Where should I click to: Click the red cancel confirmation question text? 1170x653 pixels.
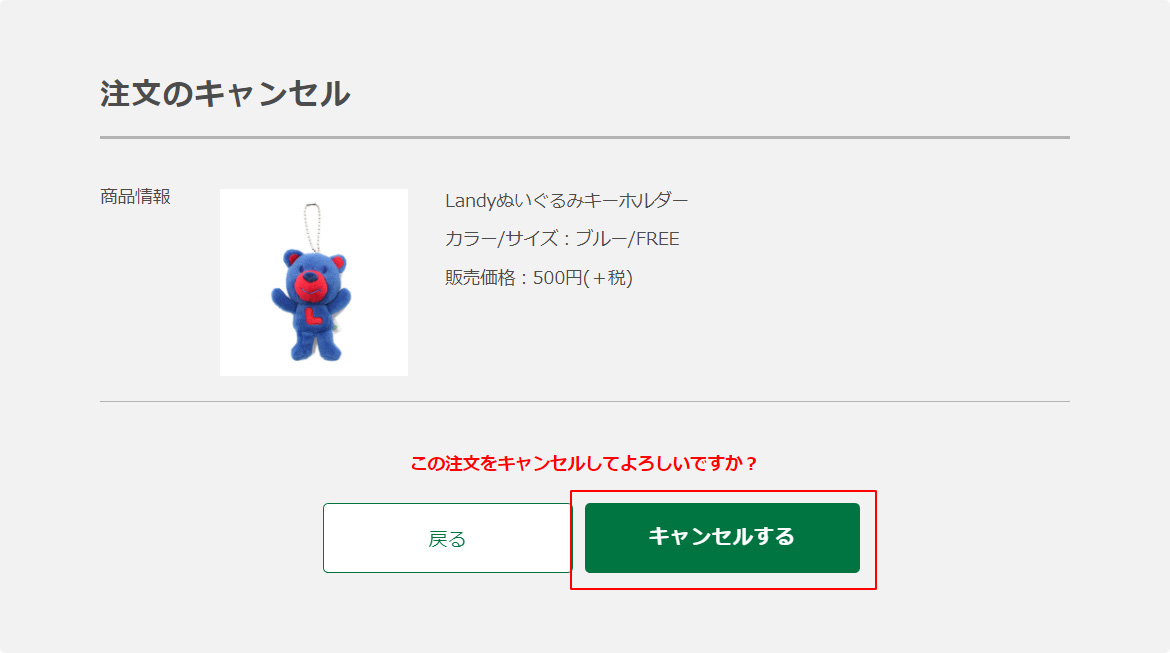pos(584,463)
